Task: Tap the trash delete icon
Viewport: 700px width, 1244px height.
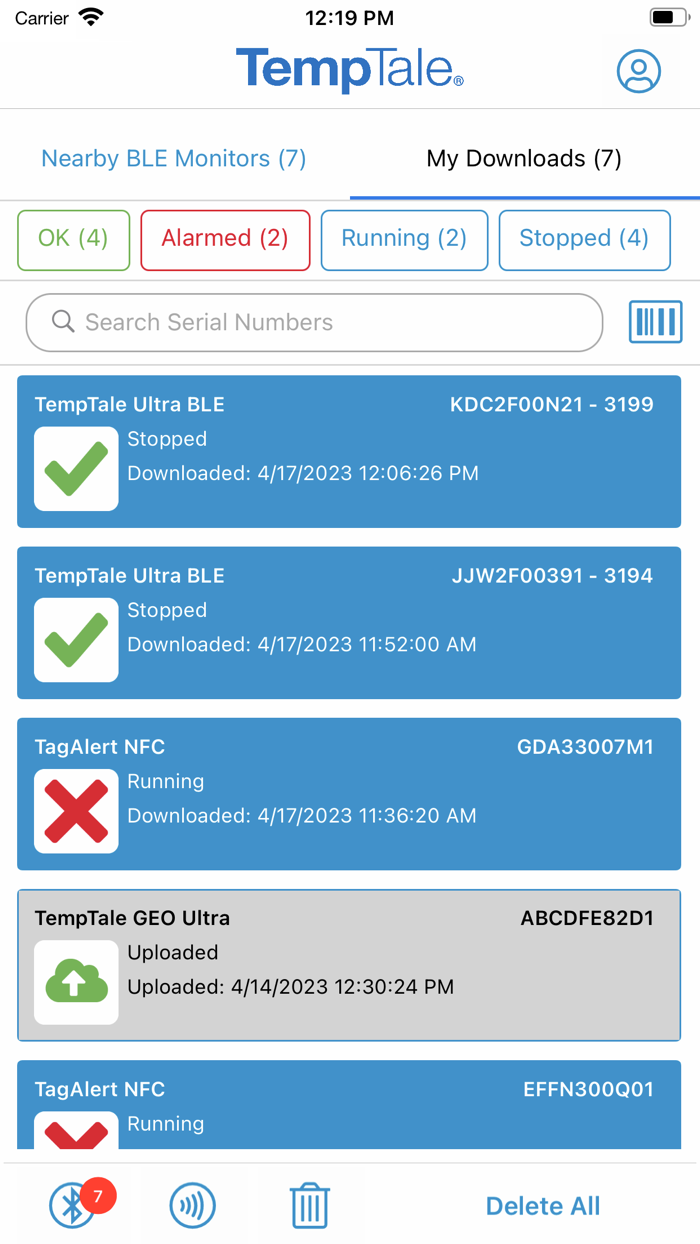Action: click(x=309, y=1206)
